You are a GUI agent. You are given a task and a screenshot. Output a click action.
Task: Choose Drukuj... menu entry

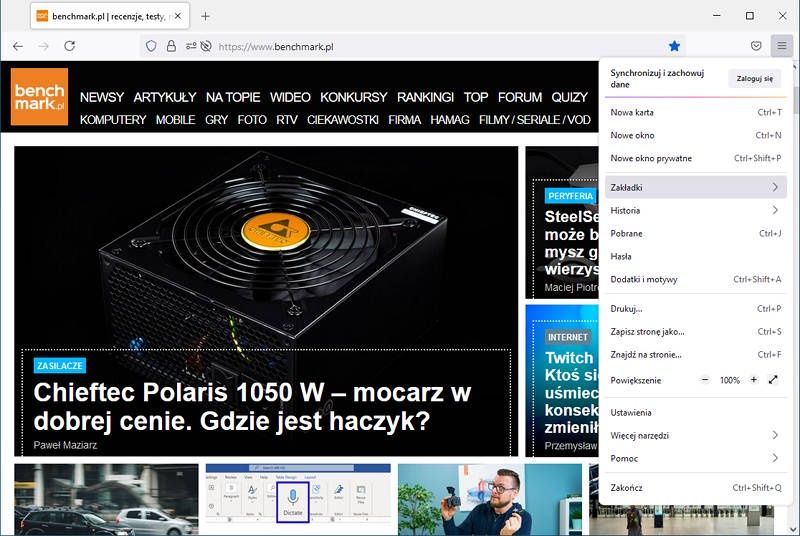pos(695,309)
